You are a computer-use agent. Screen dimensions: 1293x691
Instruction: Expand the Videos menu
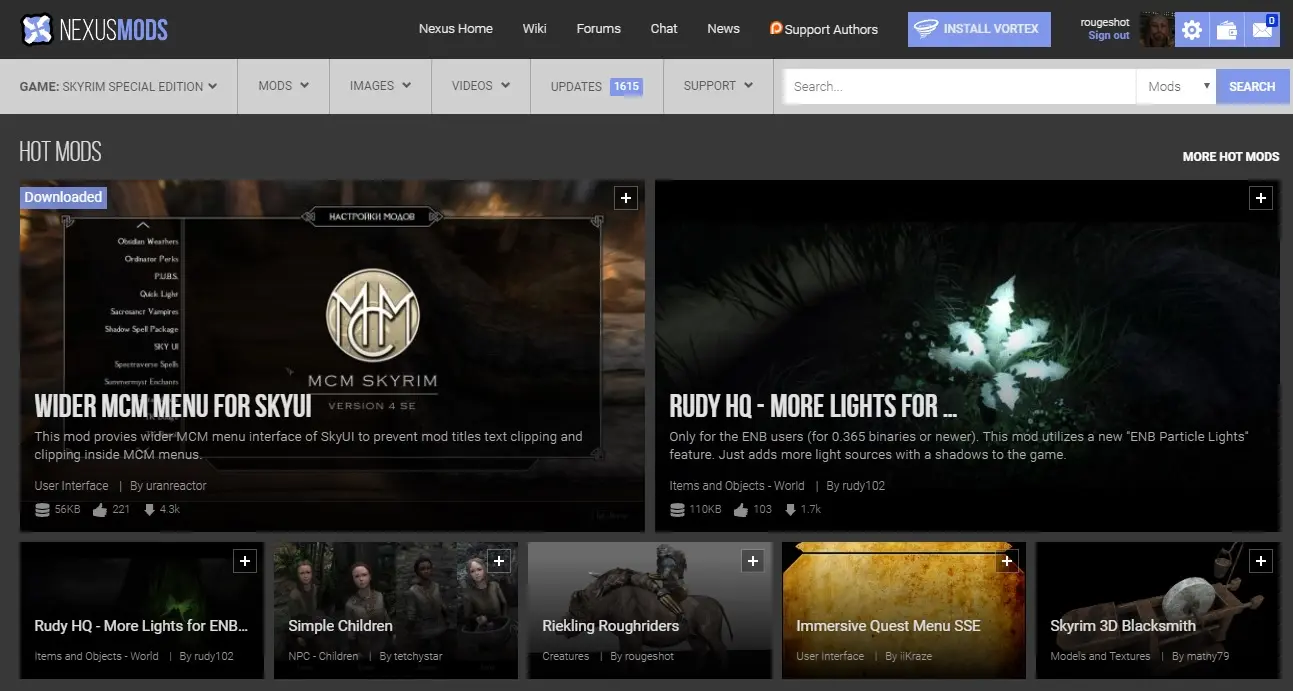481,86
